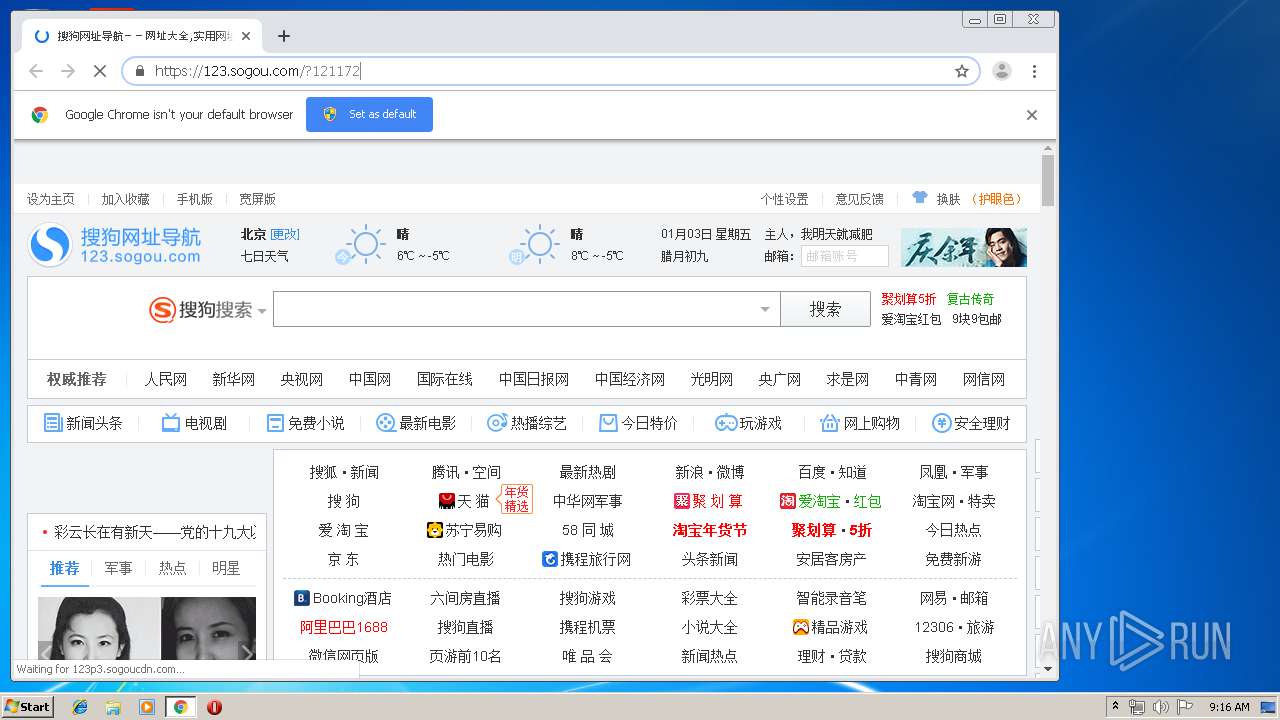Image resolution: width=1280 pixels, height=720 pixels.
Task: Click 新闻头条 news icon
Action: [x=53, y=423]
